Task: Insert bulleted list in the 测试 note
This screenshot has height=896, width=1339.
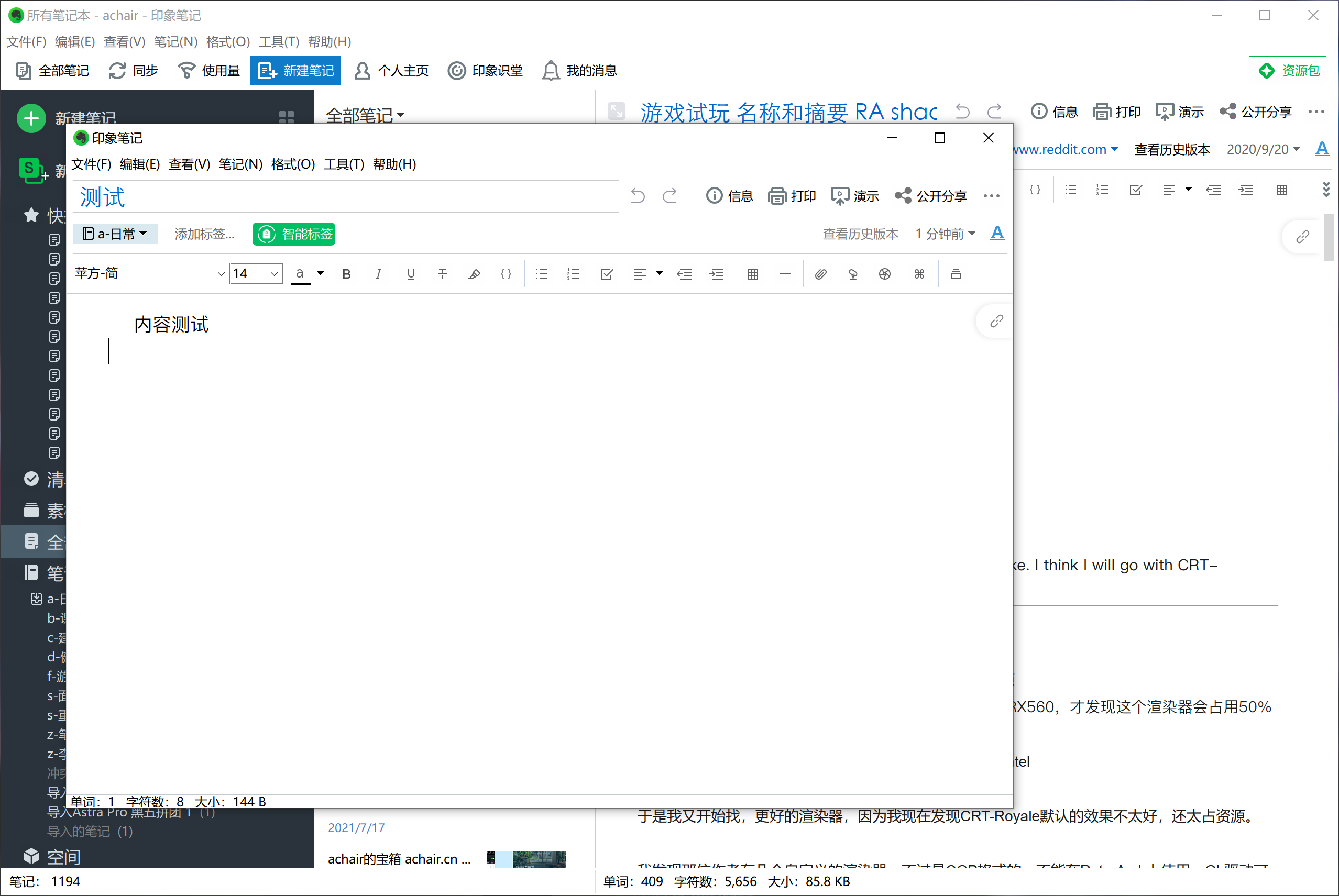Action: pos(541,274)
